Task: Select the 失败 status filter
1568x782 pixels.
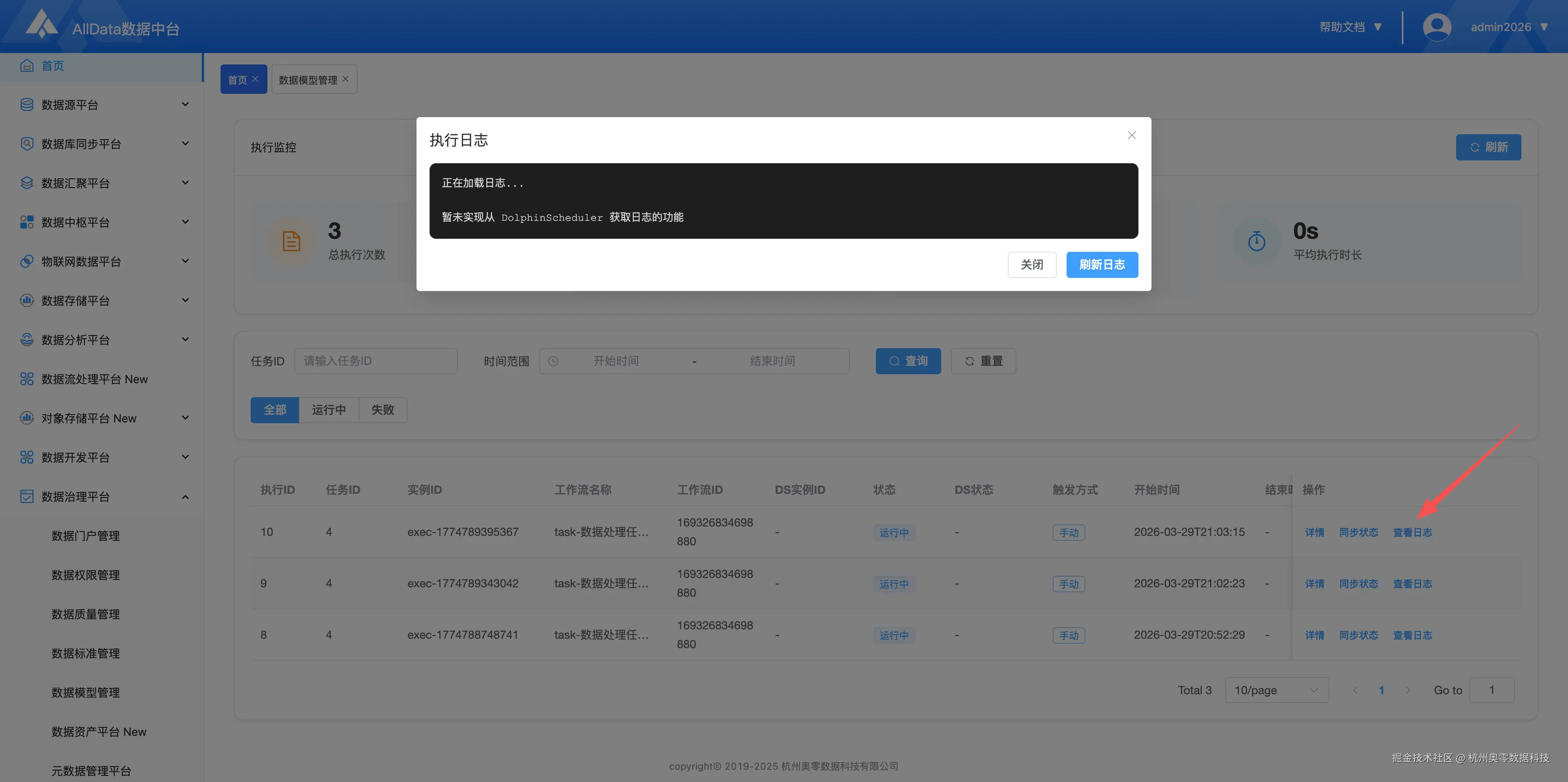Action: (x=382, y=410)
